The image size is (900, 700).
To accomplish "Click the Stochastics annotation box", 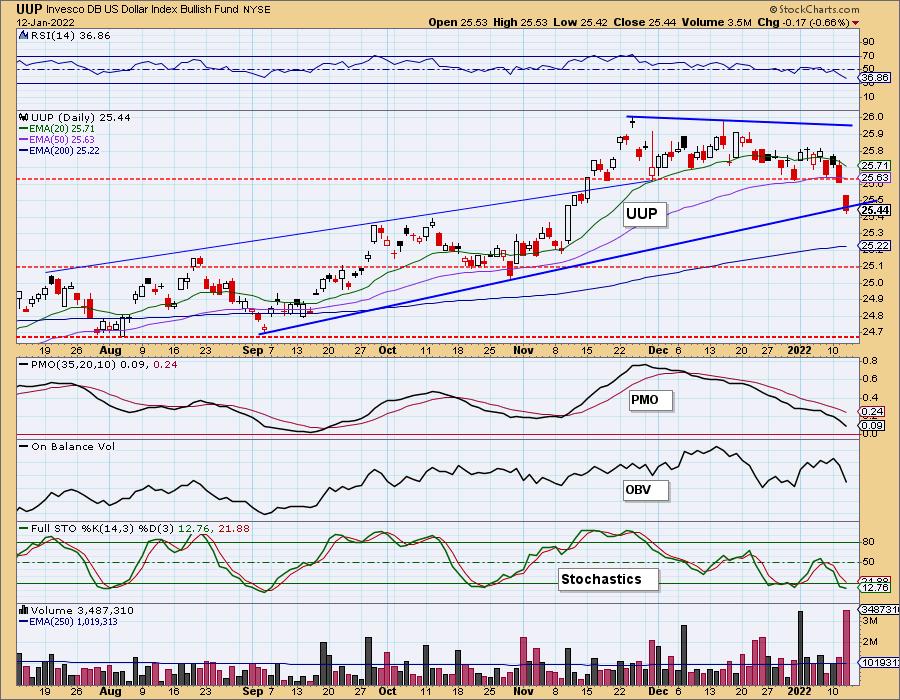I will click(x=608, y=580).
